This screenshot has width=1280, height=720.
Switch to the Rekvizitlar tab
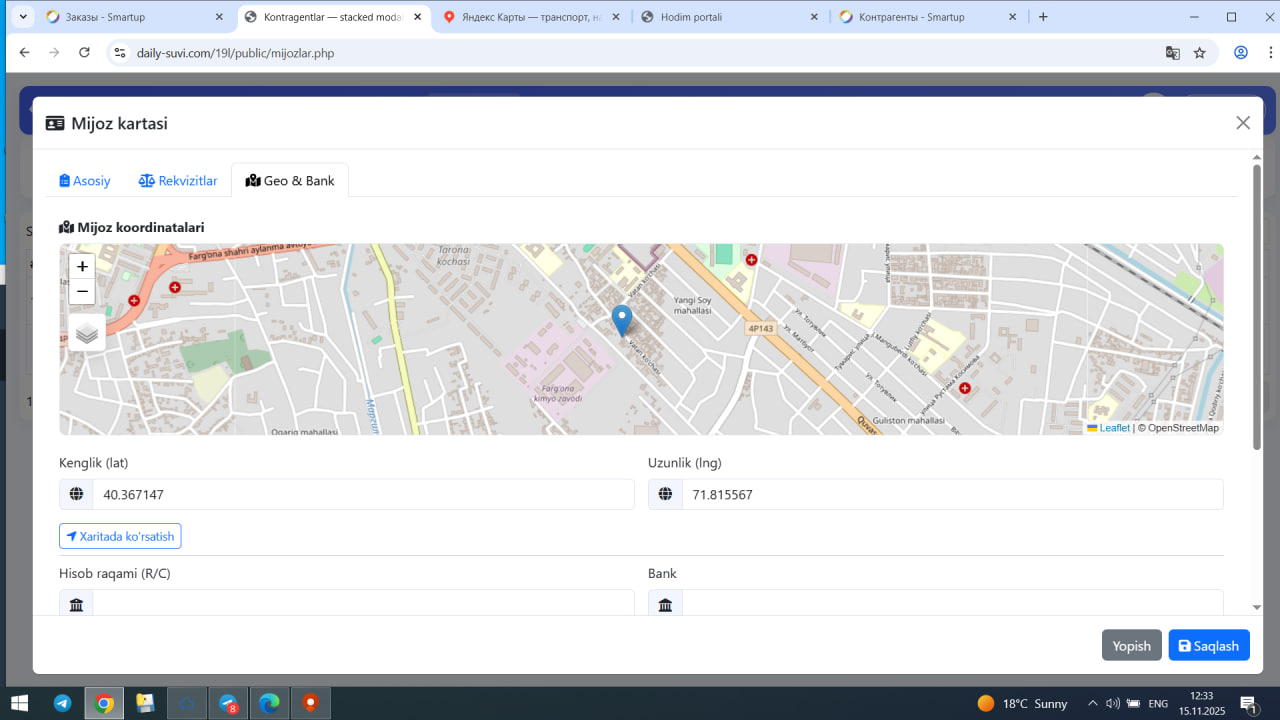click(x=178, y=181)
